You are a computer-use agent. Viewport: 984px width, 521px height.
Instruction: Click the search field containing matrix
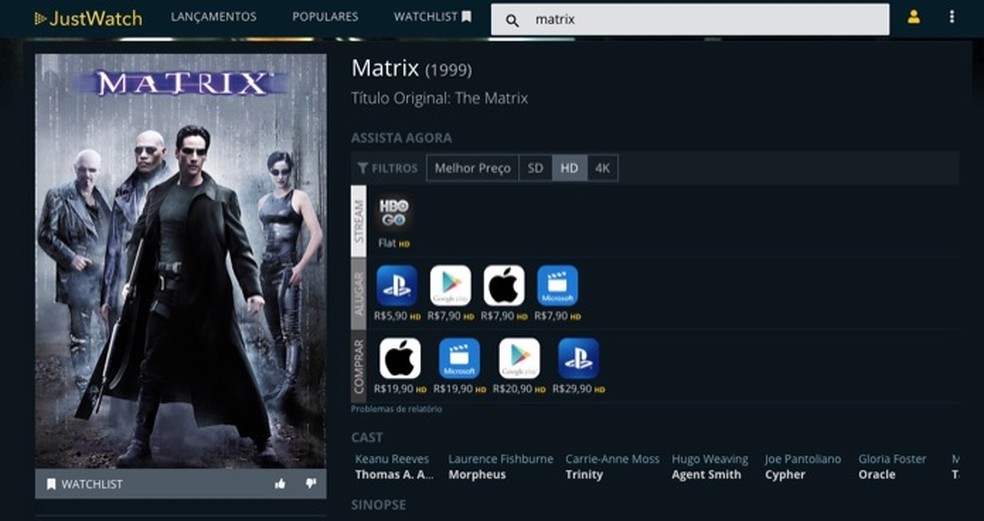coord(690,19)
